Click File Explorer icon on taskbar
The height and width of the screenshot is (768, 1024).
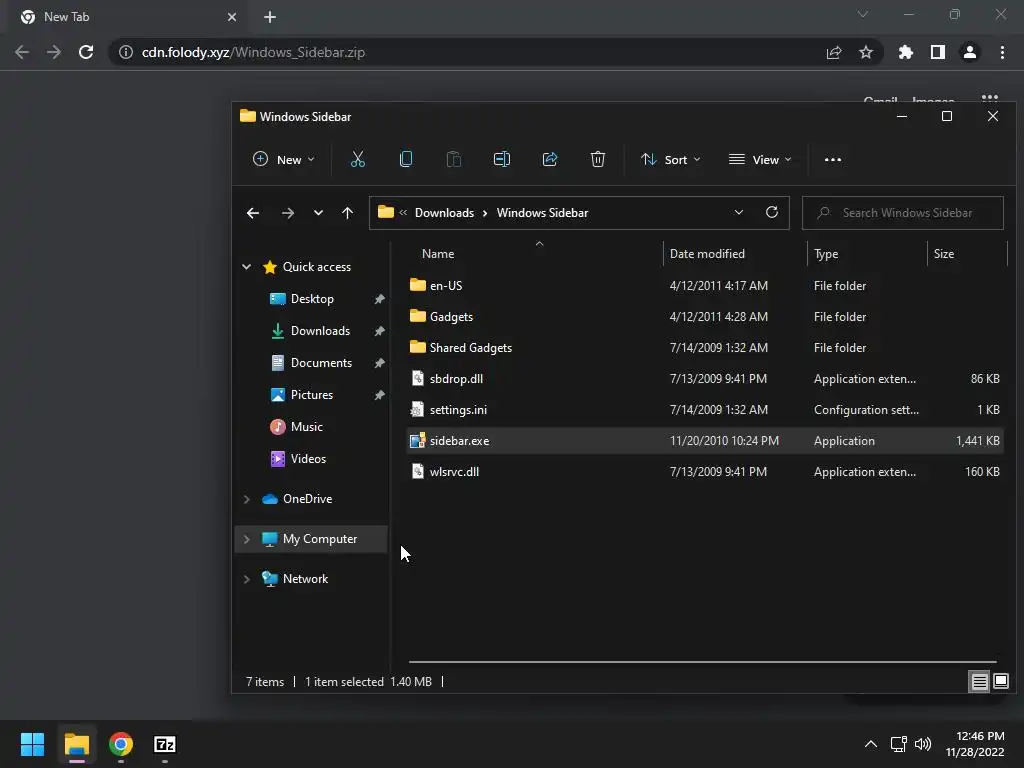coord(76,744)
